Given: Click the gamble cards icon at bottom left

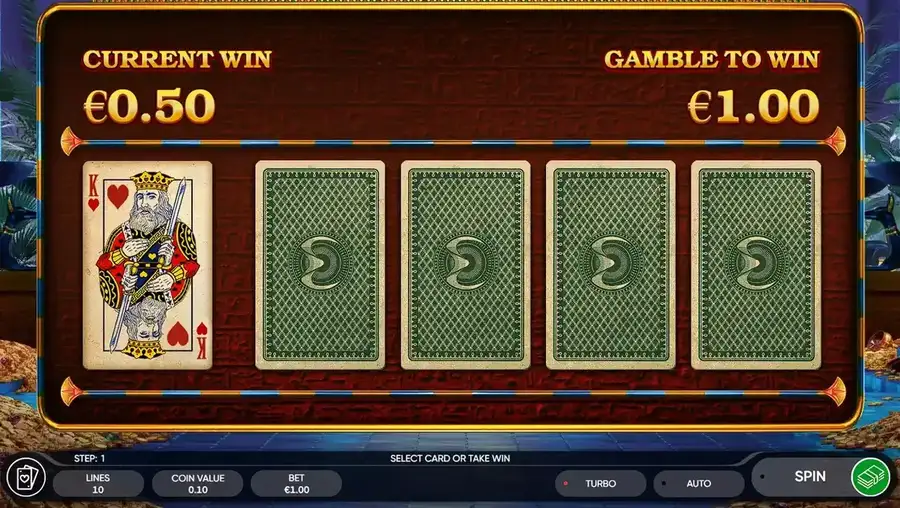Looking at the screenshot, I should tap(26, 478).
